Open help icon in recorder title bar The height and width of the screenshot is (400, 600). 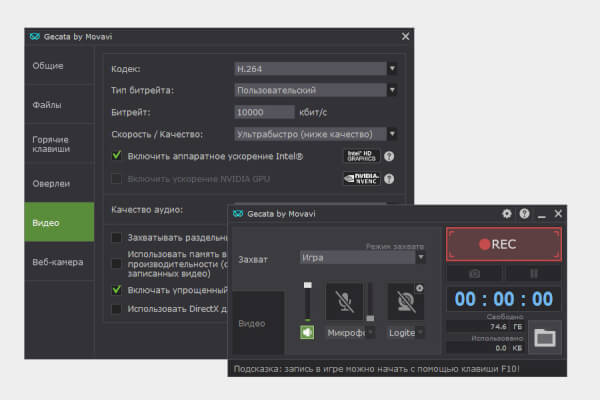[525, 214]
